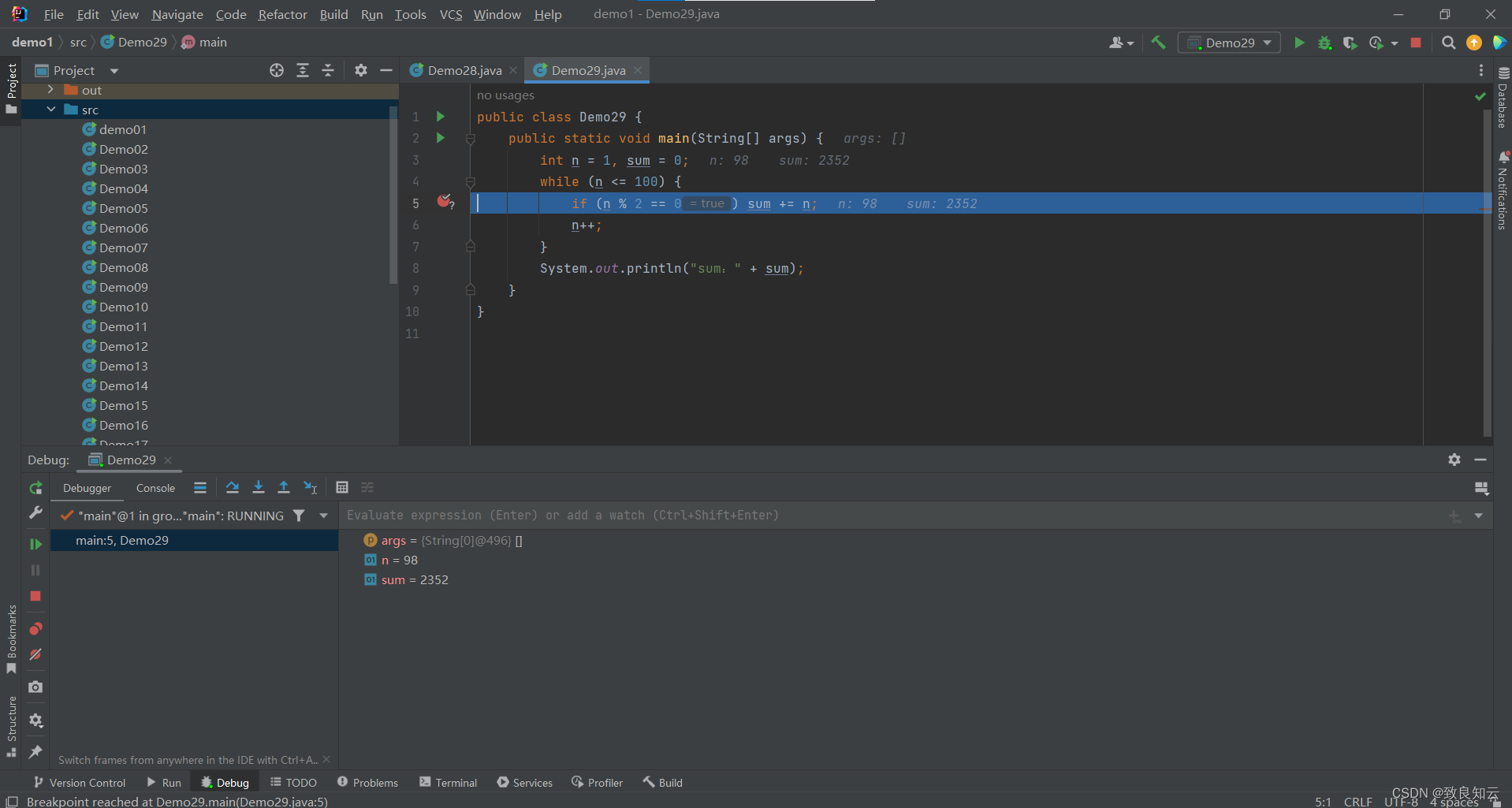
Task: Open the Navigate menu
Action: pos(177,14)
